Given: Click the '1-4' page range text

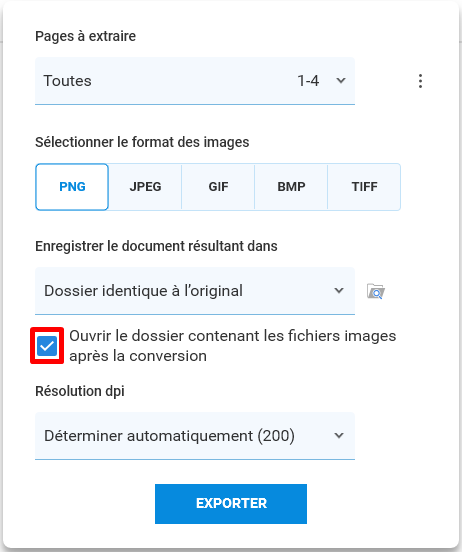Looking at the screenshot, I should point(308,81).
